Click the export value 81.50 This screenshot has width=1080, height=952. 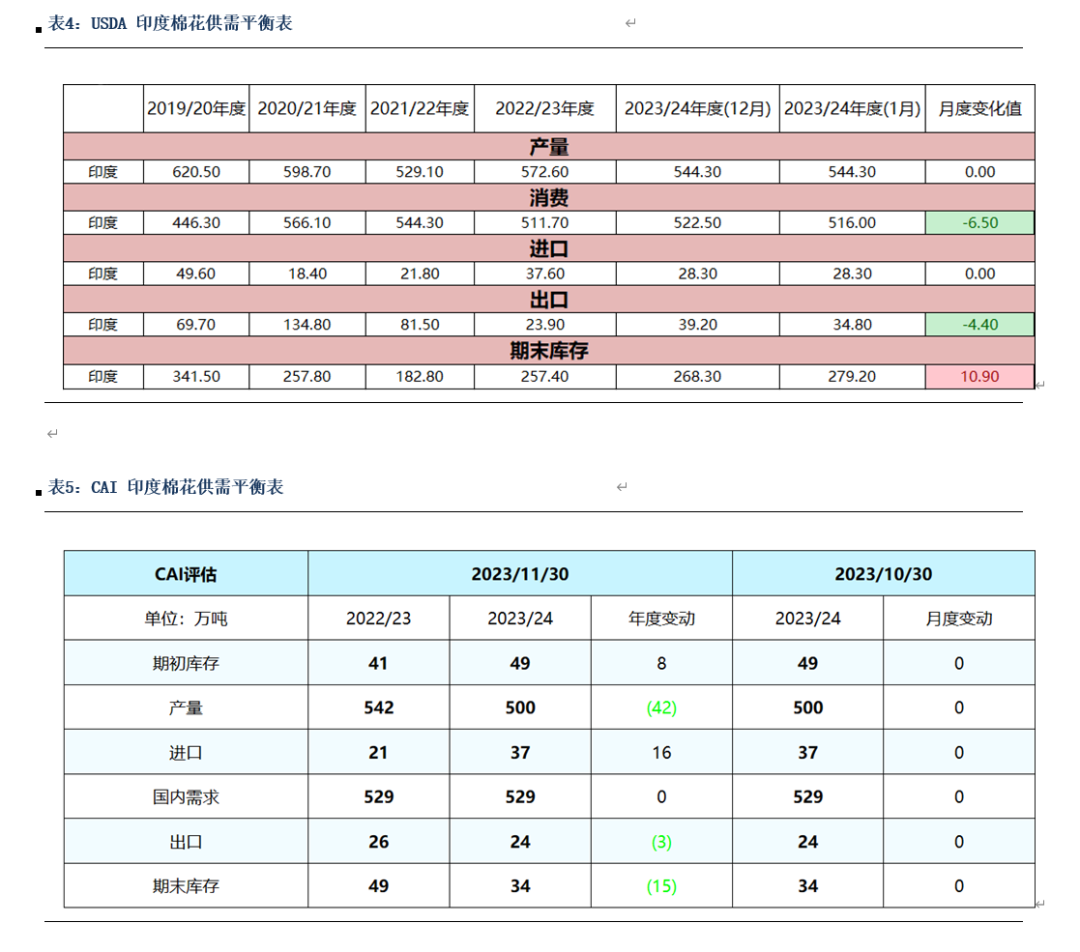click(419, 324)
